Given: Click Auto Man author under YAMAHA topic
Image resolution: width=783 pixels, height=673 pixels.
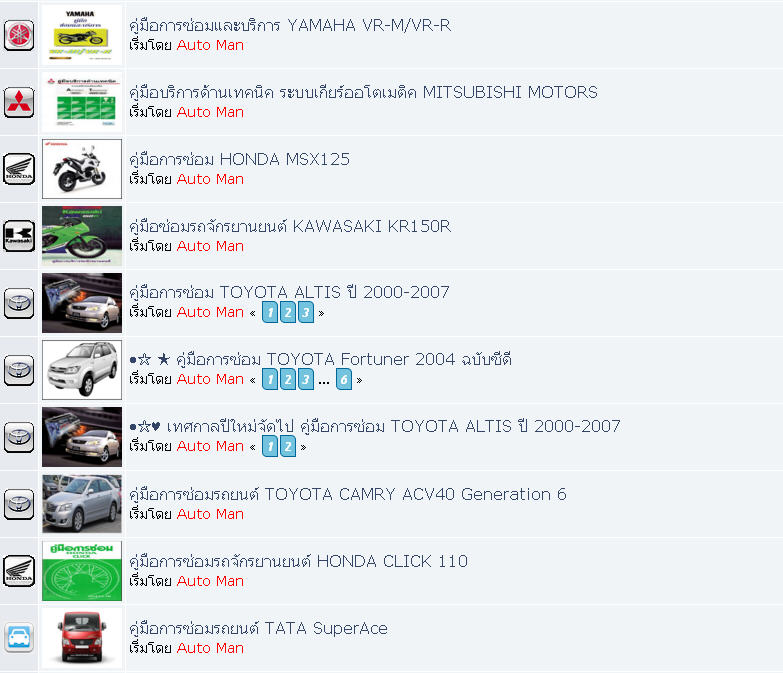Looking at the screenshot, I should [x=210, y=45].
